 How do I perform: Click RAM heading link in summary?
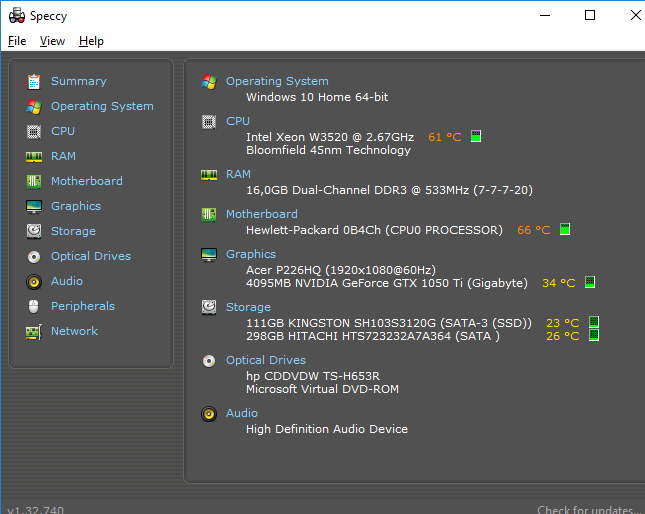point(238,174)
